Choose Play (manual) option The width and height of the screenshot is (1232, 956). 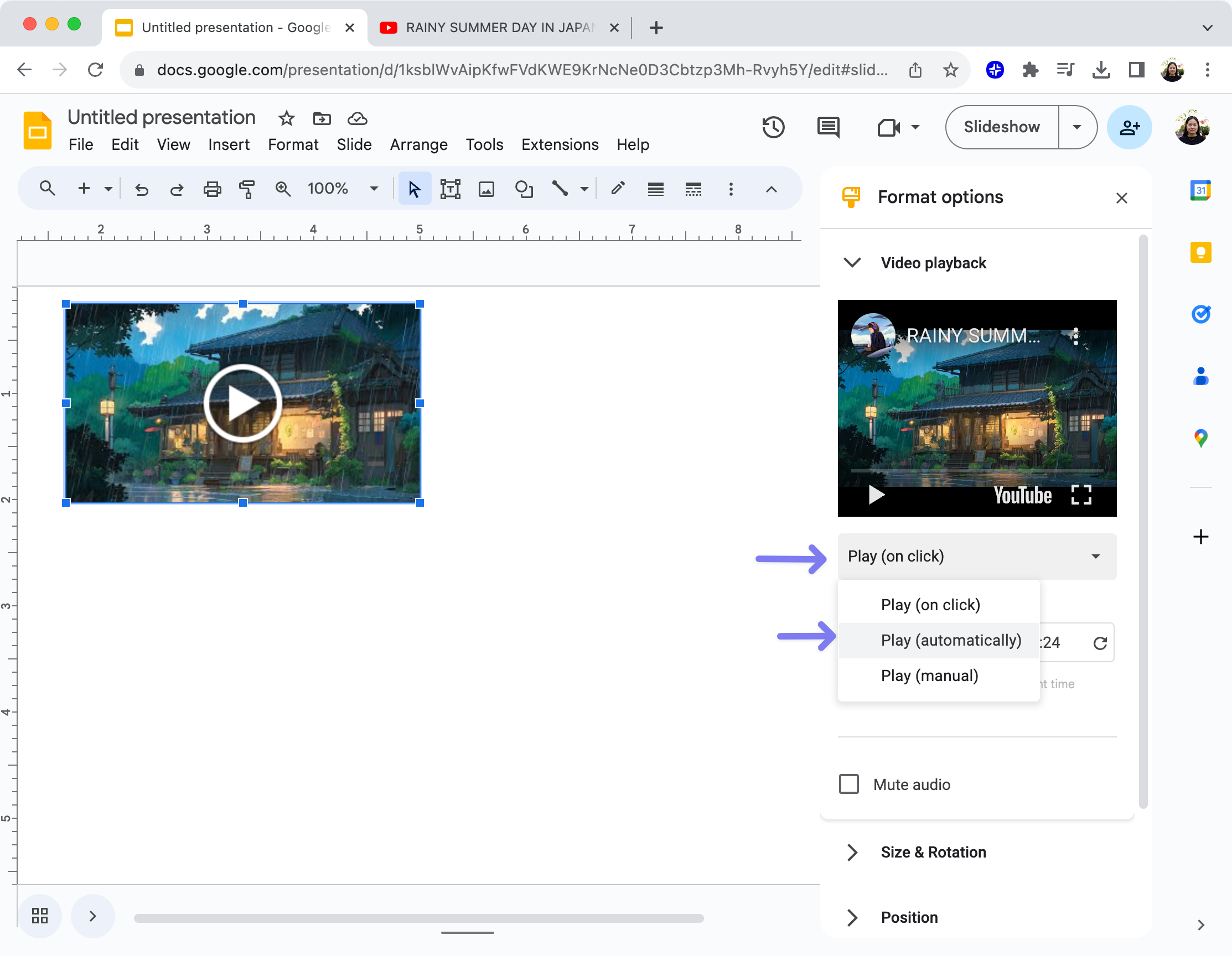[939, 676]
